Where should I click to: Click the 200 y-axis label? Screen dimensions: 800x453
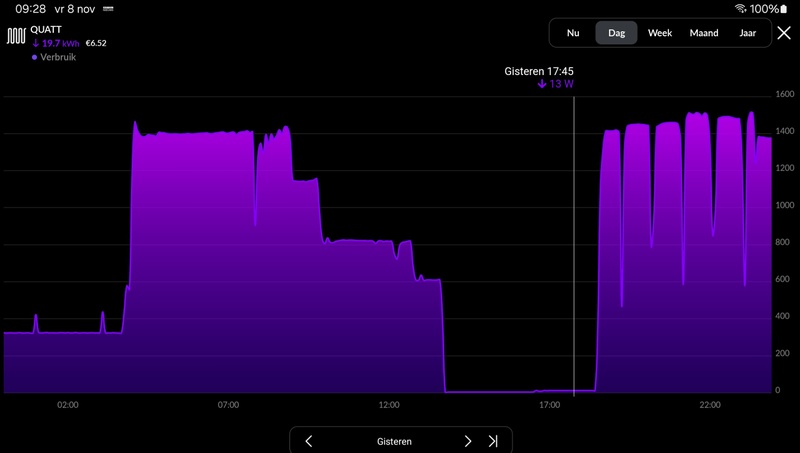tap(785, 353)
